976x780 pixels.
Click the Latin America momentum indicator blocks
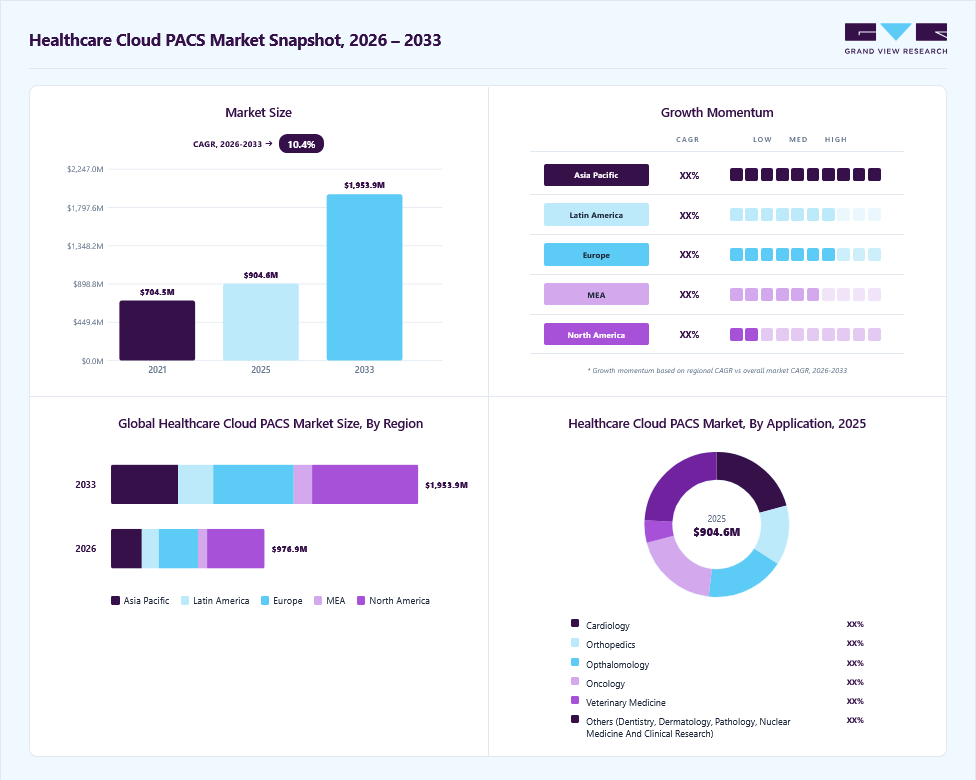coord(805,215)
